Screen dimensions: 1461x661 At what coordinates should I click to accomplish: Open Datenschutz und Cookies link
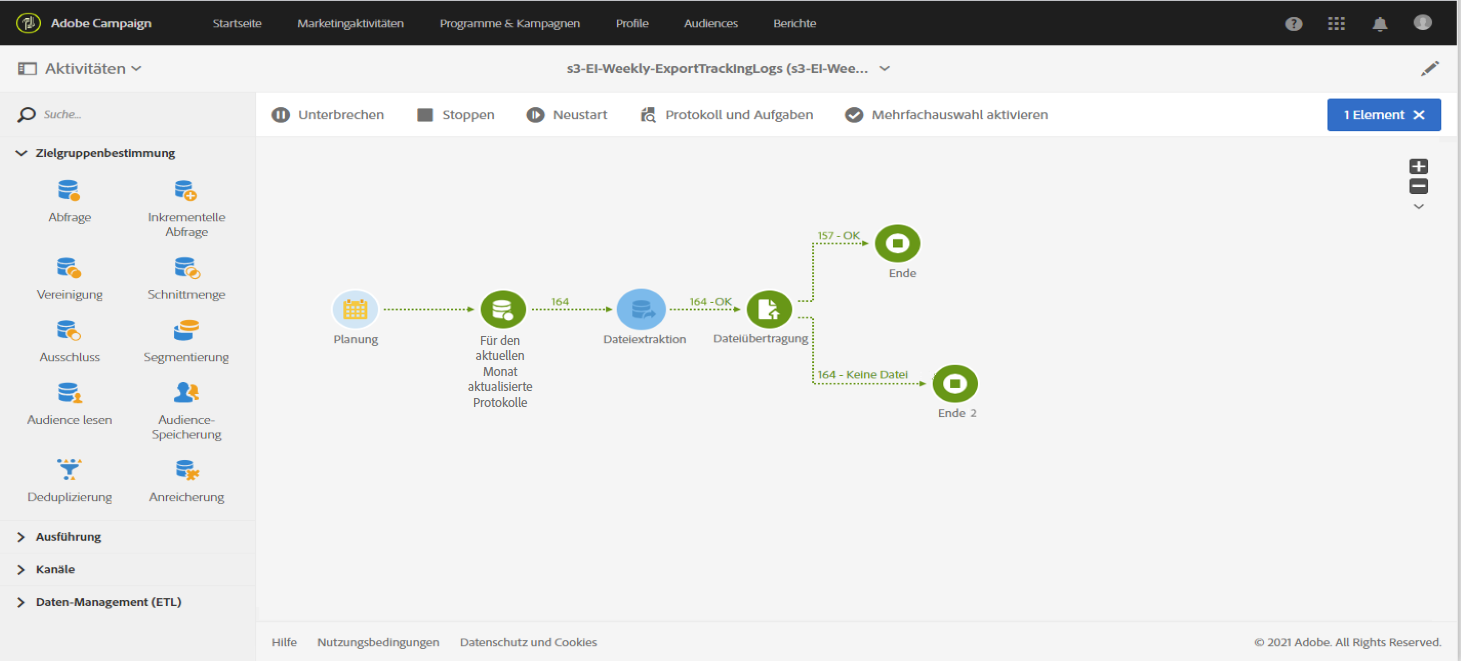tap(528, 642)
